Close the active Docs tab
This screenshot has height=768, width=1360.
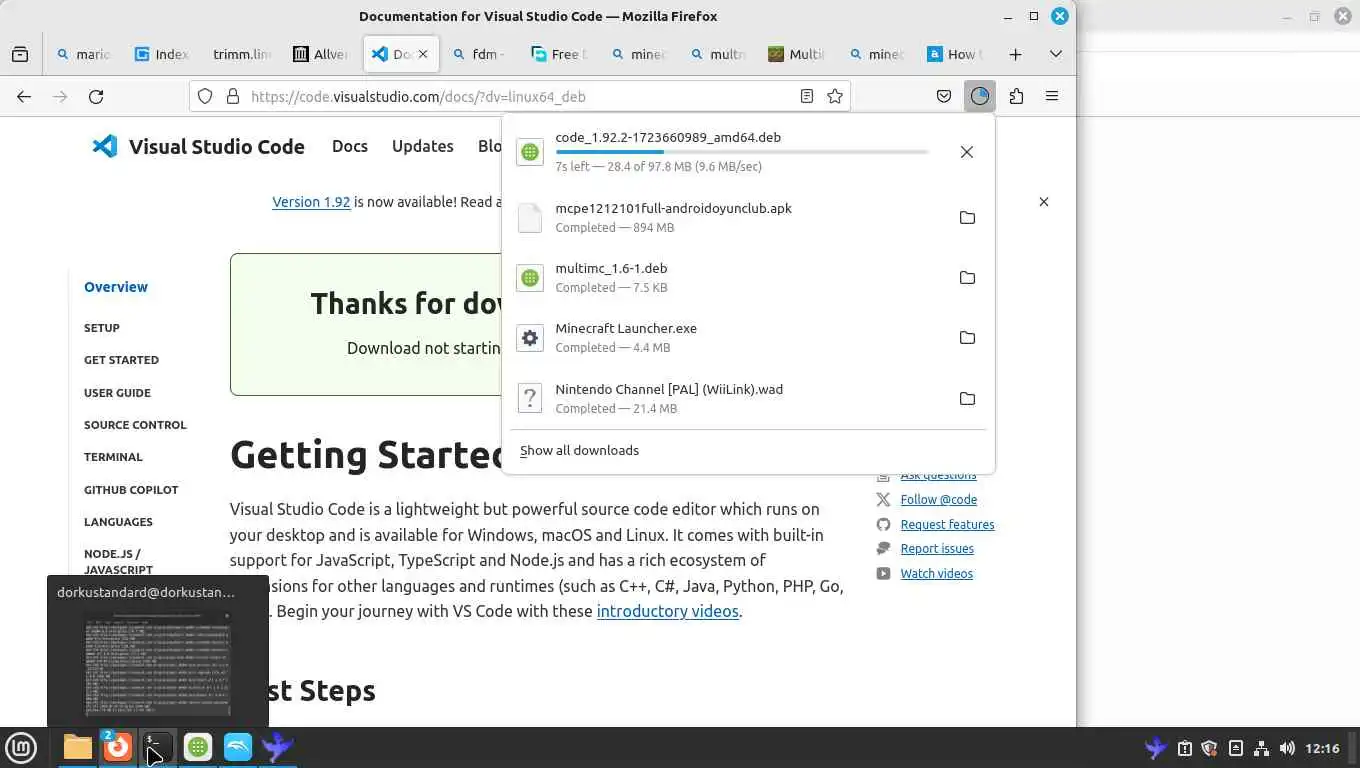[423, 54]
